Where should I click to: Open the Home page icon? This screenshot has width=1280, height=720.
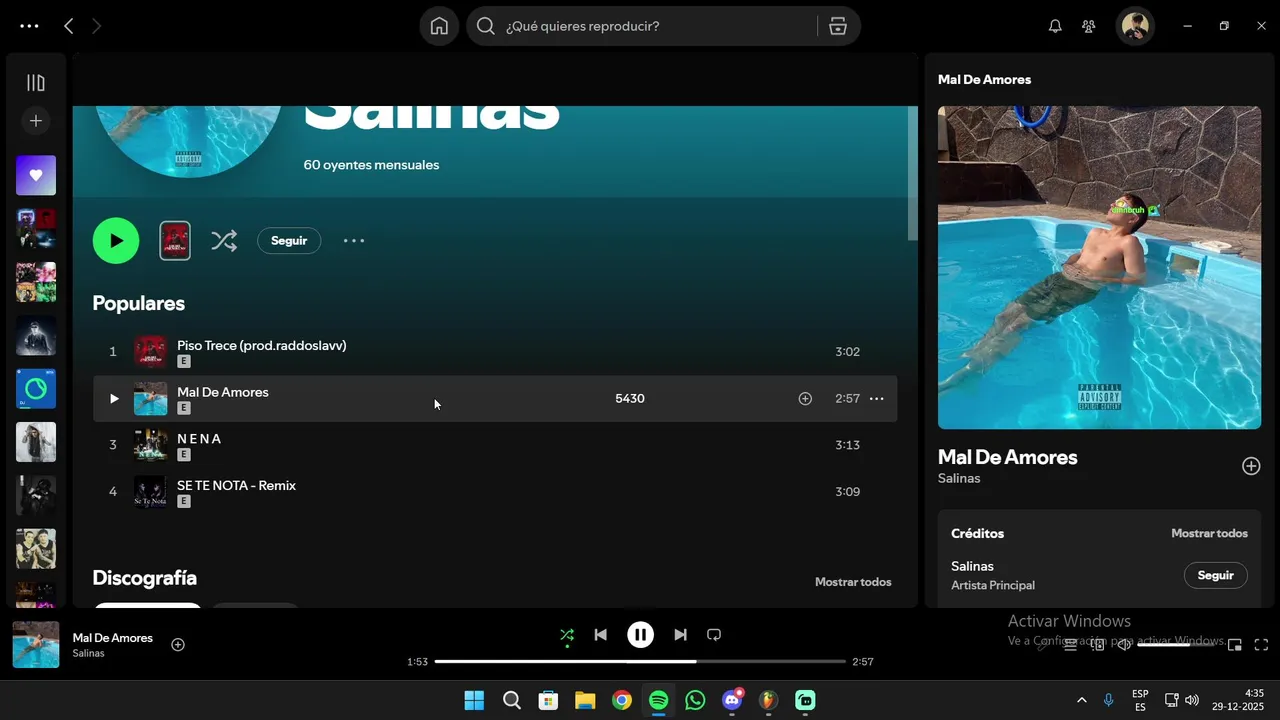coord(439,26)
